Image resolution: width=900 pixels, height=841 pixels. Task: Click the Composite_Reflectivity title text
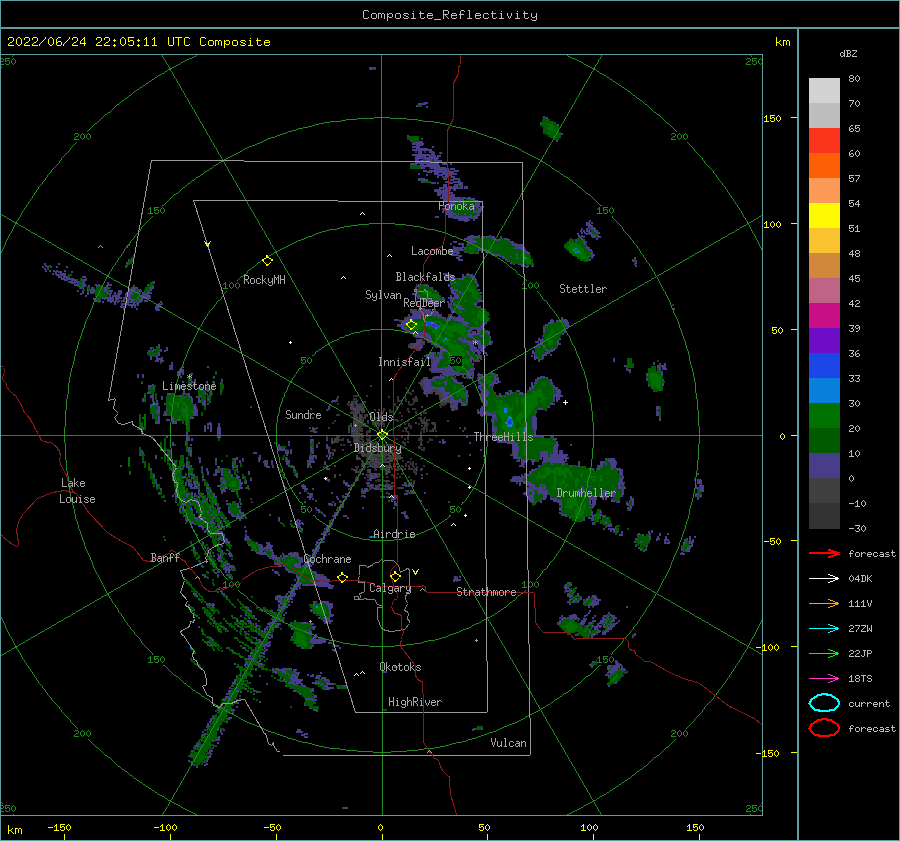[450, 15]
